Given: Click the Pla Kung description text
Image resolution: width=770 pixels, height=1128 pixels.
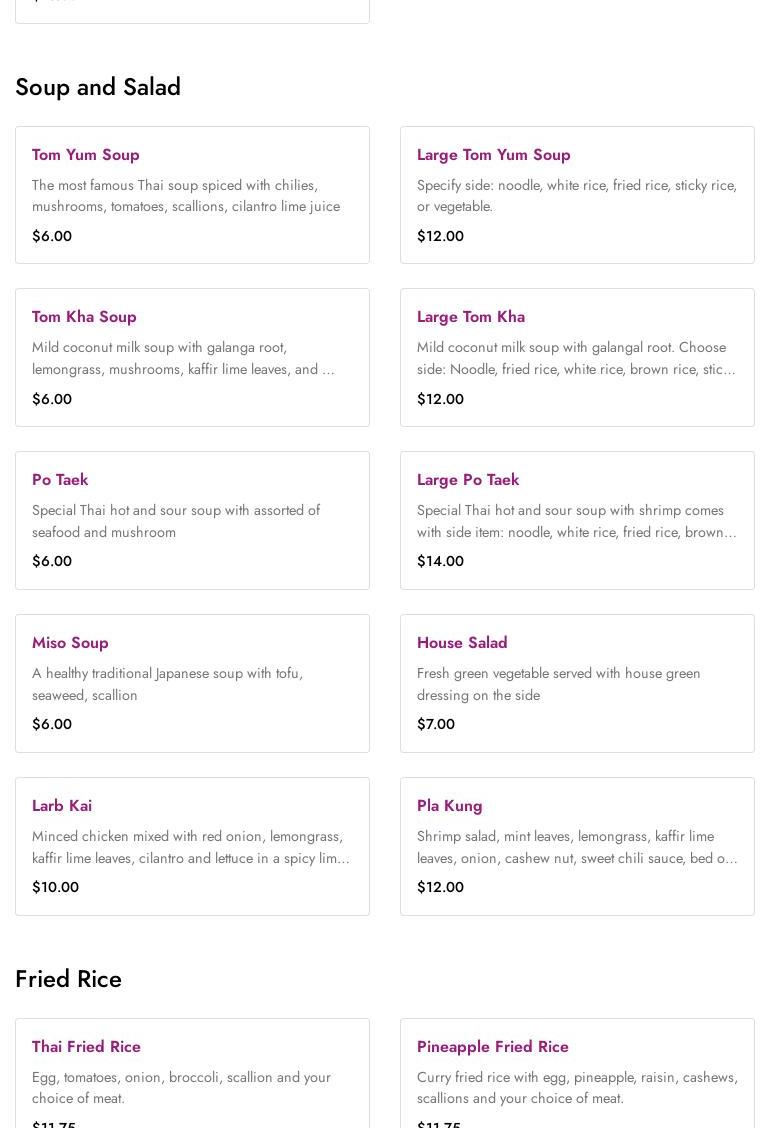Looking at the screenshot, I should point(576,847).
